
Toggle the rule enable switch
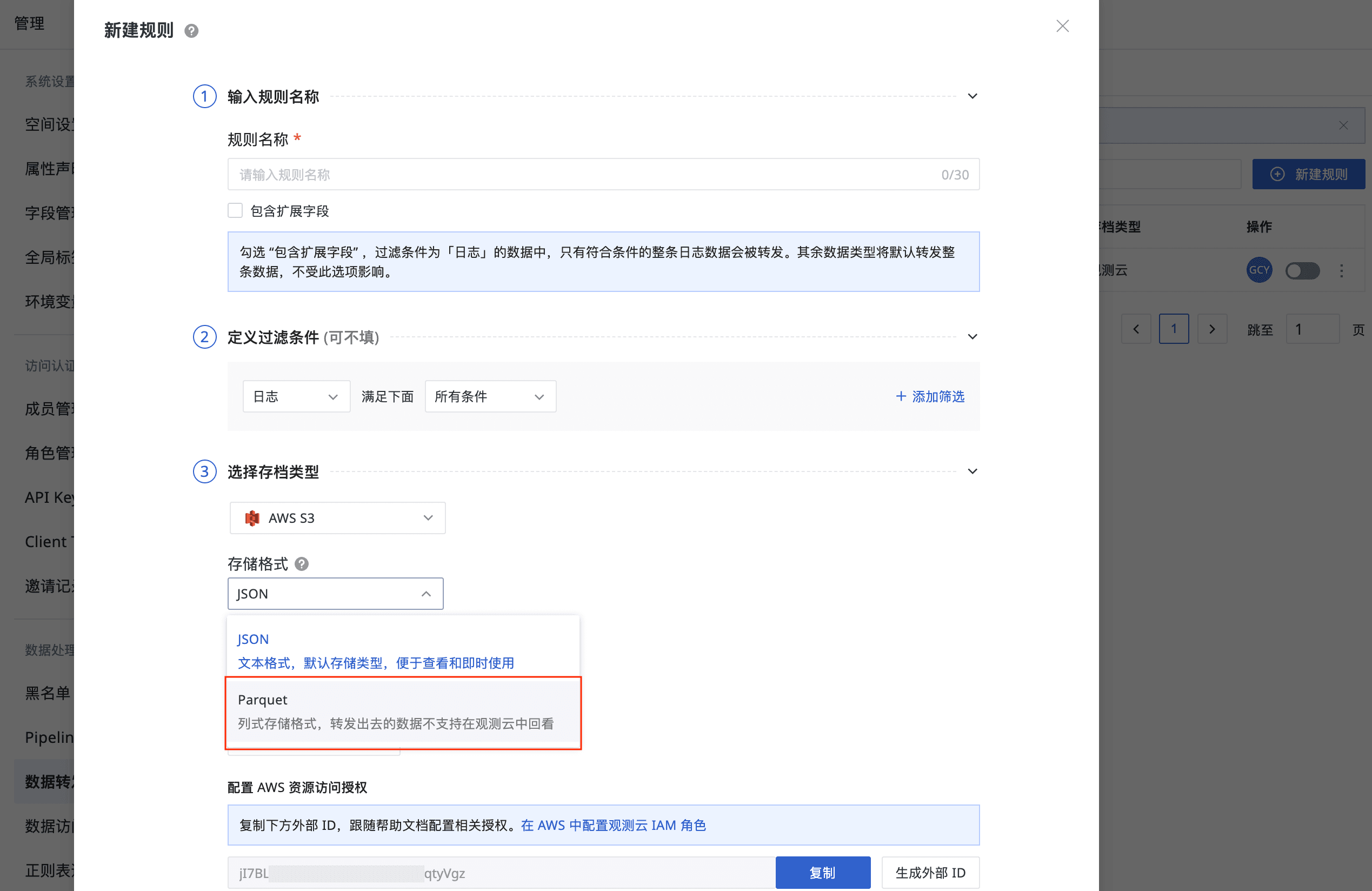1302,270
